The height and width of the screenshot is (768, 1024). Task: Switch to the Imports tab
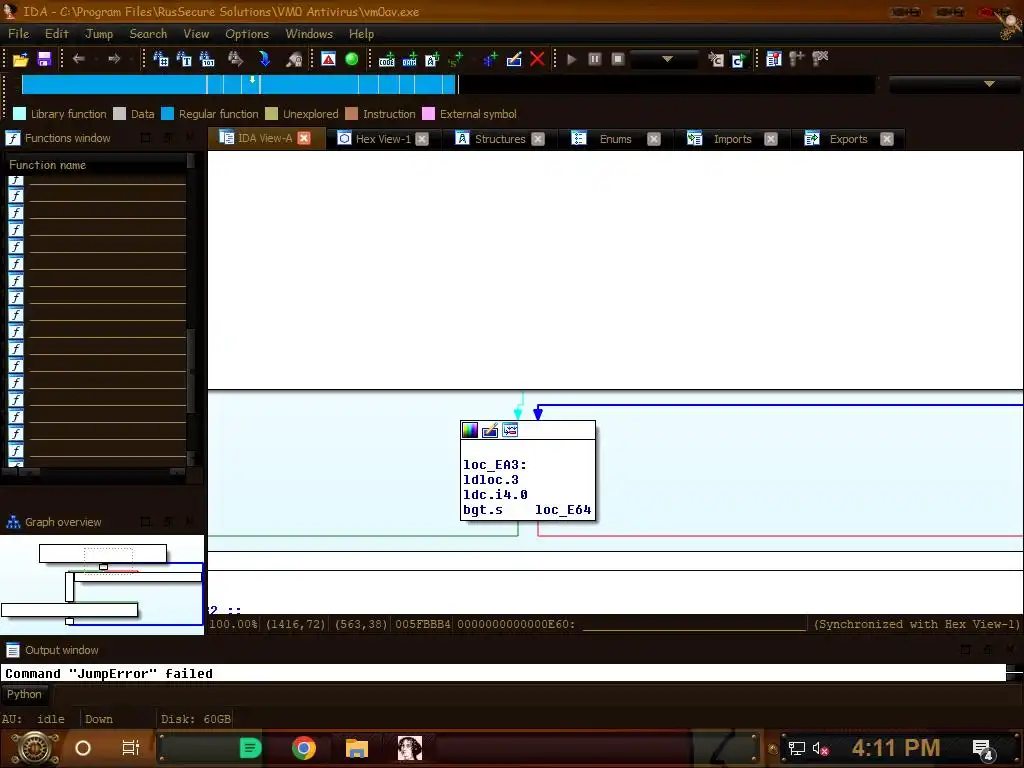(x=732, y=139)
